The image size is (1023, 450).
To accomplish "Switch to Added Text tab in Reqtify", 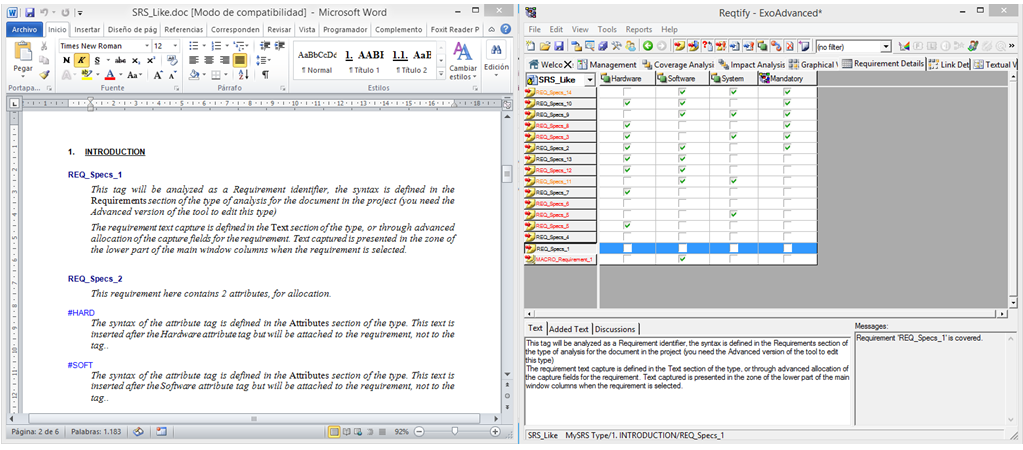I will (569, 329).
